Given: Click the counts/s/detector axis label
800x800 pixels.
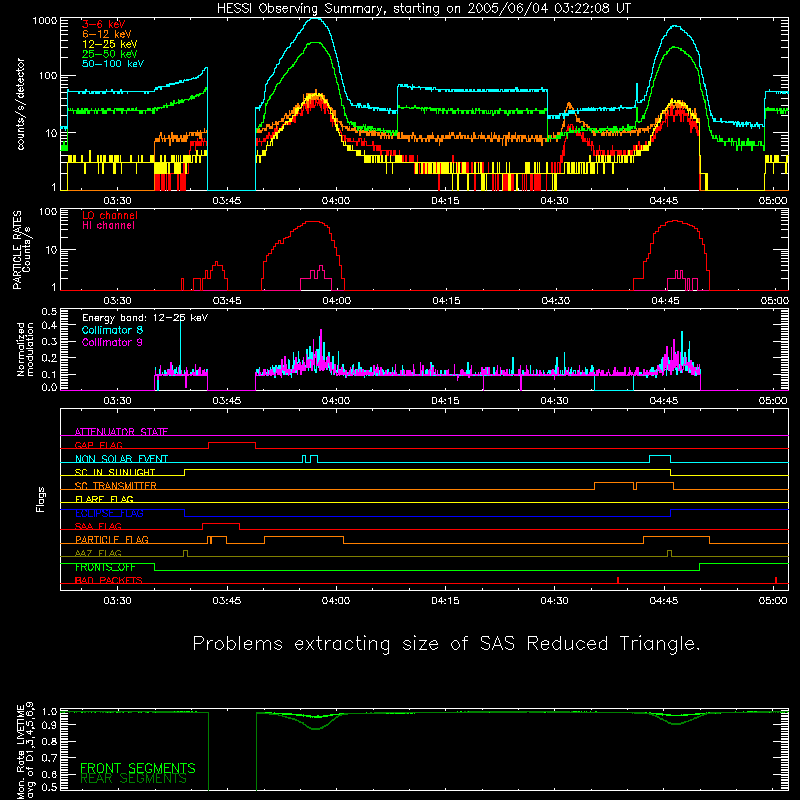Looking at the screenshot, I should [x=21, y=104].
